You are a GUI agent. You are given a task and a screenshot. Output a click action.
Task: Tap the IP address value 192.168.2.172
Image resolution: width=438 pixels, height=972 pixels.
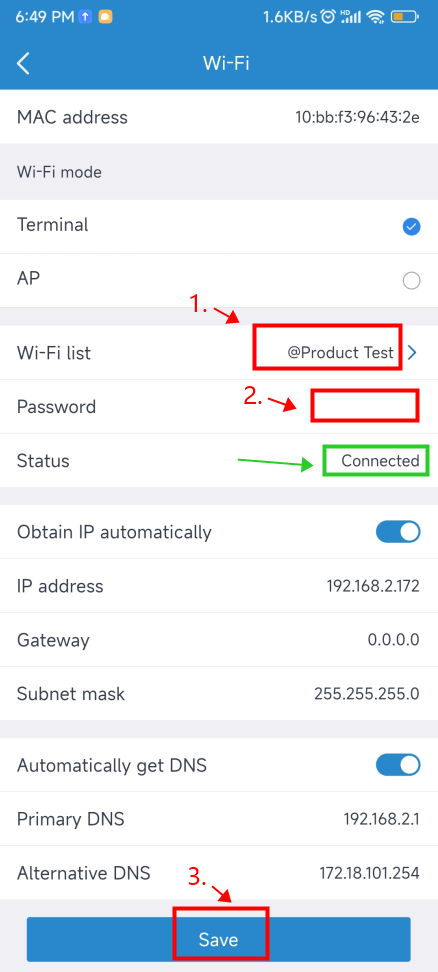pos(373,586)
